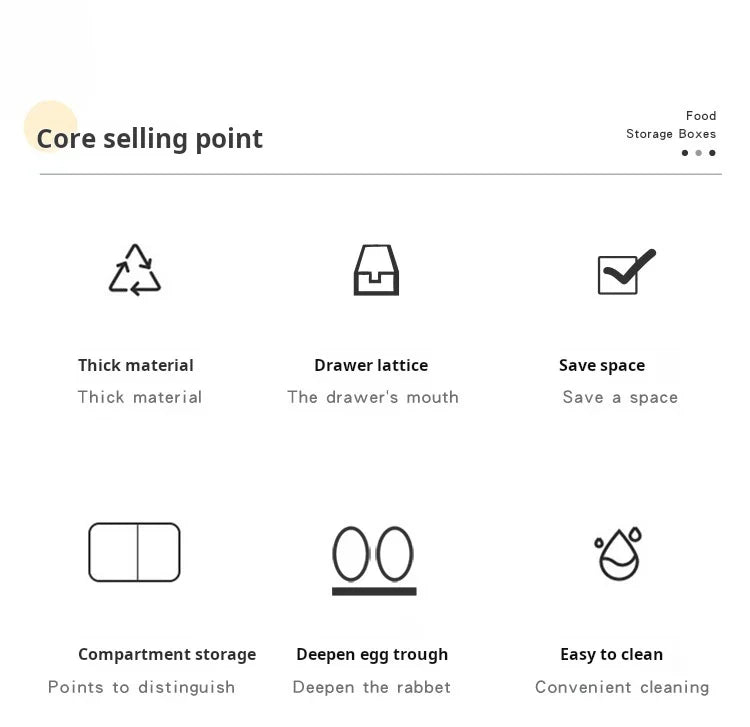Click the Core selling point heading
750x727 pixels.
click(x=150, y=138)
